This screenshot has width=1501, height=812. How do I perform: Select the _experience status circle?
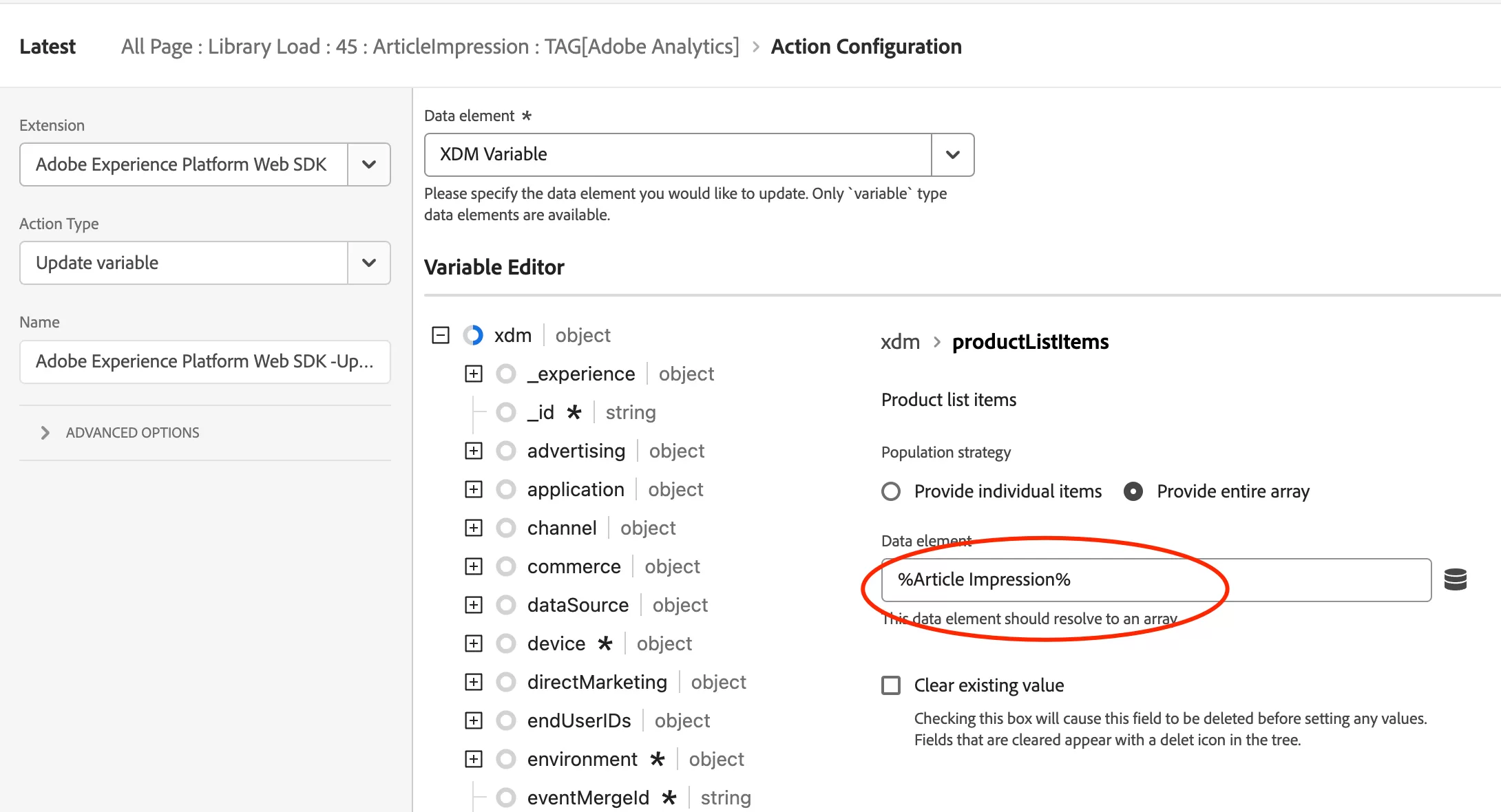tap(506, 374)
